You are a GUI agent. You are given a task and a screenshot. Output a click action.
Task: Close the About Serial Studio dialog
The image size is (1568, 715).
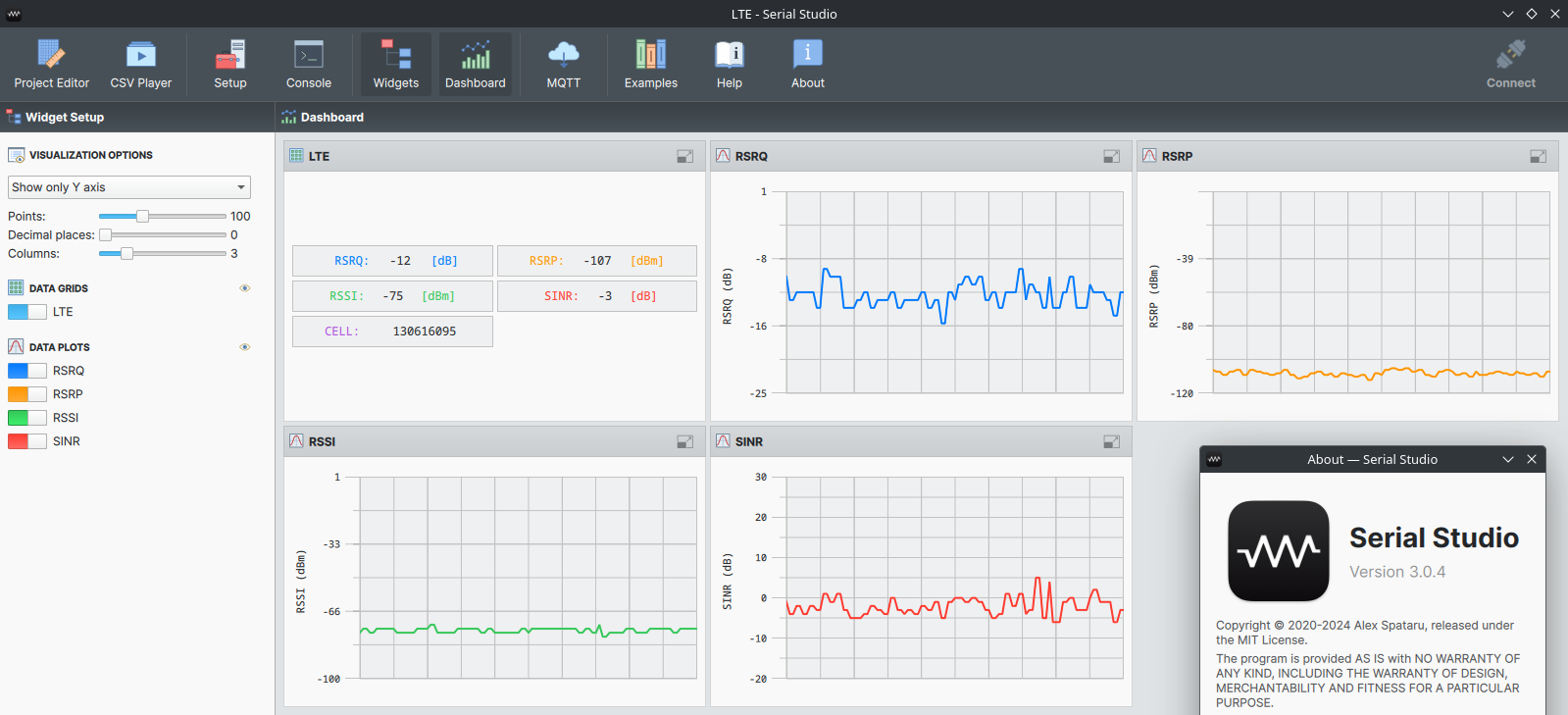1532,459
